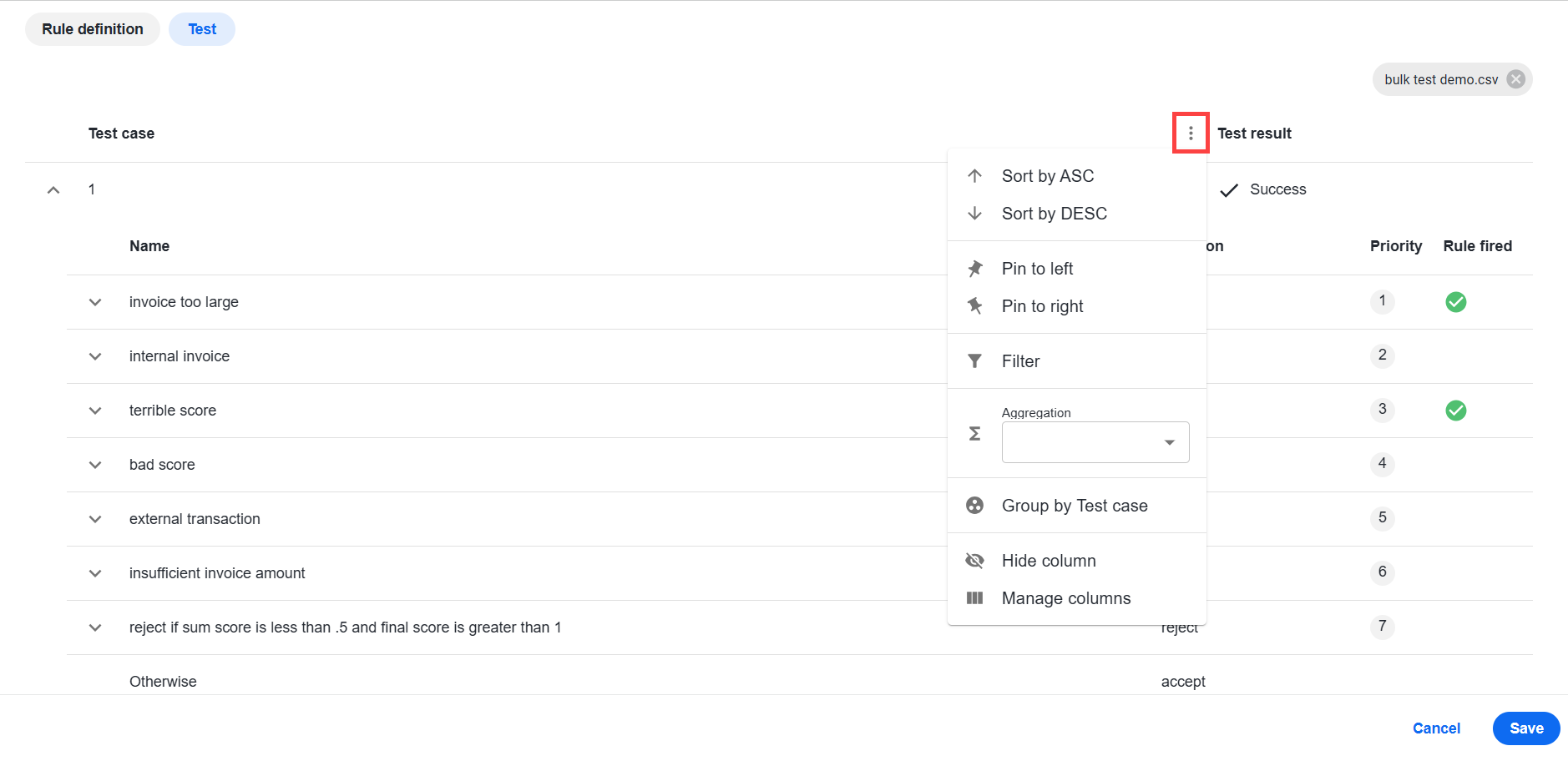The width and height of the screenshot is (1568, 761).
Task: Choose Sort by ASC
Action: pyautogui.click(x=1077, y=176)
